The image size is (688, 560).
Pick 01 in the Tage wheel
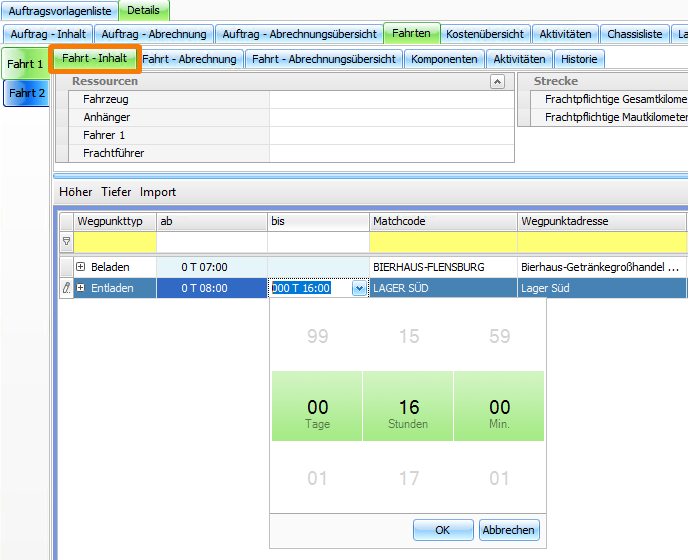coord(317,479)
